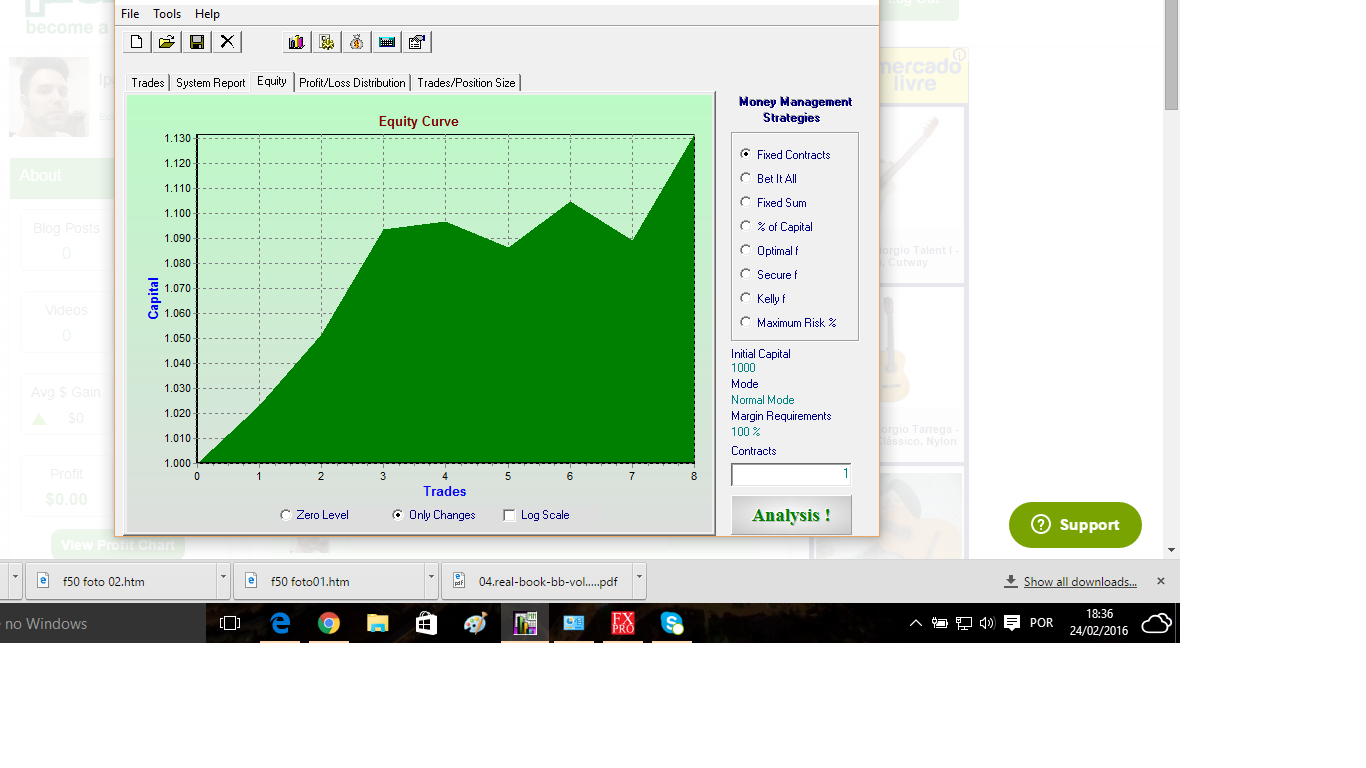Open the Action Center notification icon
The height and width of the screenshot is (768, 1366).
pyautogui.click(x=1012, y=623)
